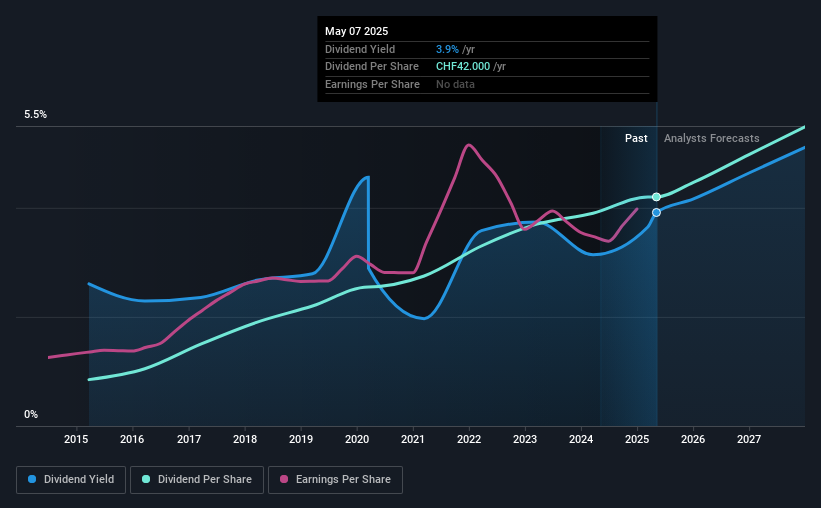The width and height of the screenshot is (821, 508).
Task: Click the 2025 axis label
Action: (637, 439)
